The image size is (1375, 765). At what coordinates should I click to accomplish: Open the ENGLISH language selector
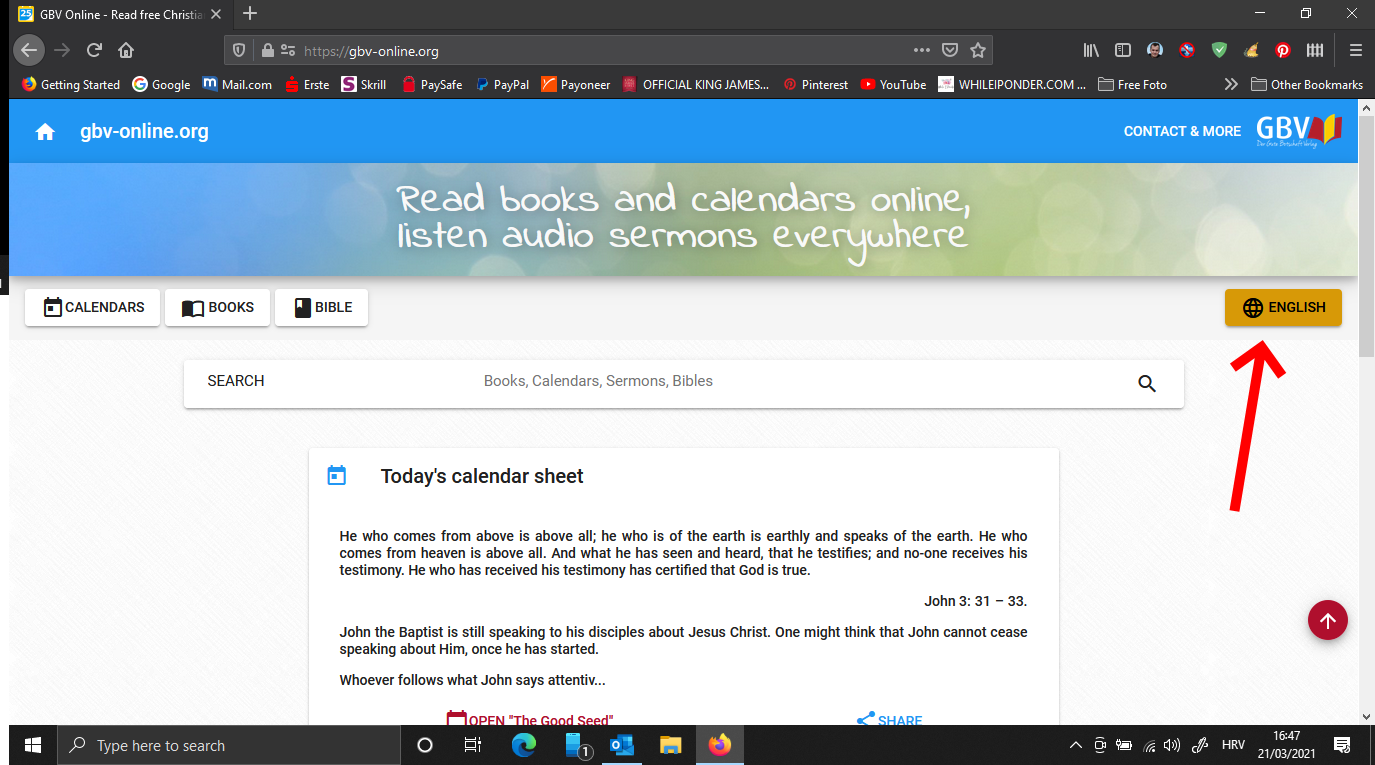1283,308
